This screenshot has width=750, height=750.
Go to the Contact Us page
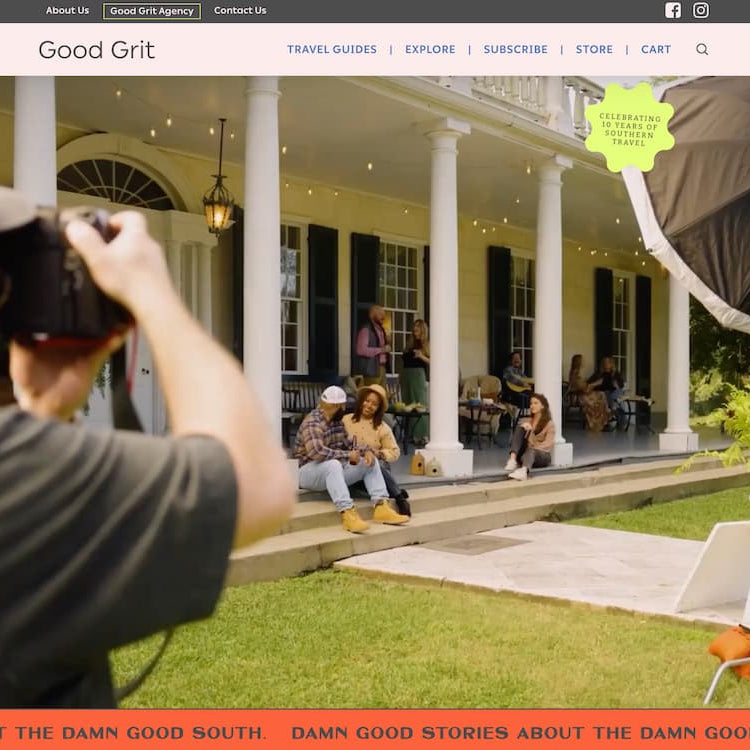240,11
